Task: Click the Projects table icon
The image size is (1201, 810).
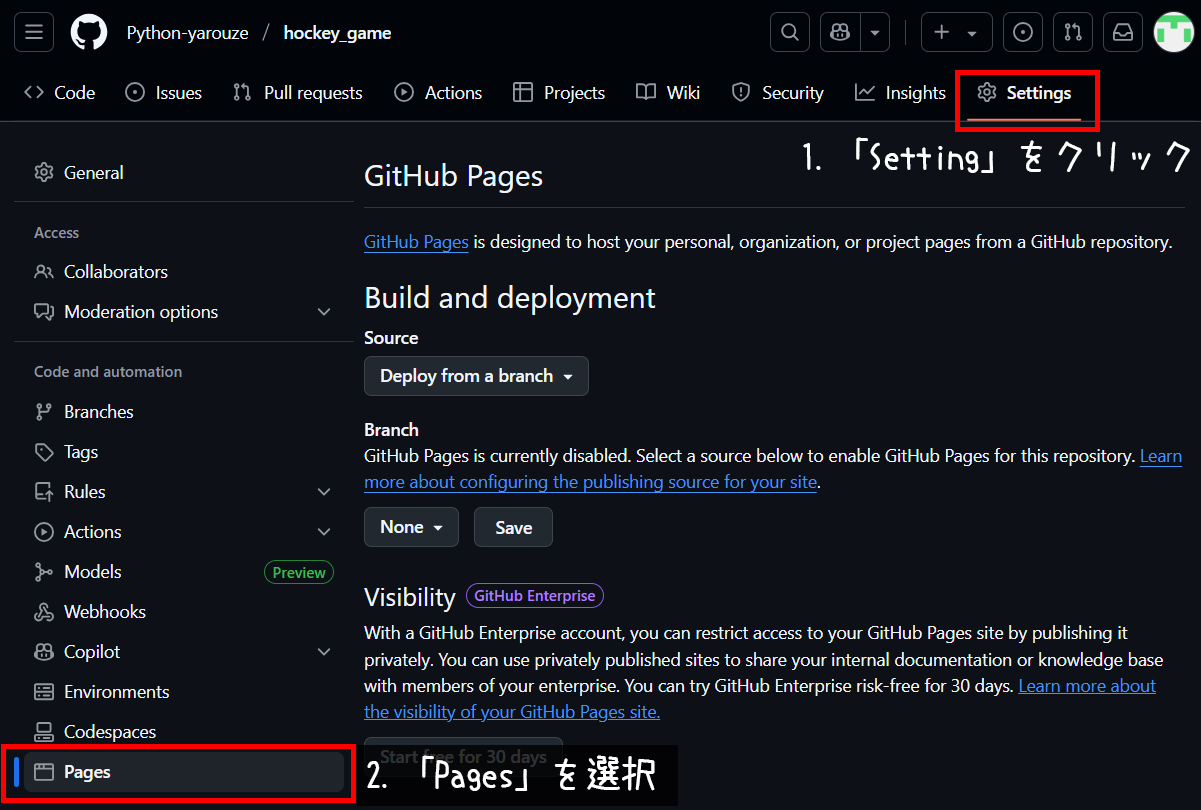Action: pyautogui.click(x=523, y=93)
